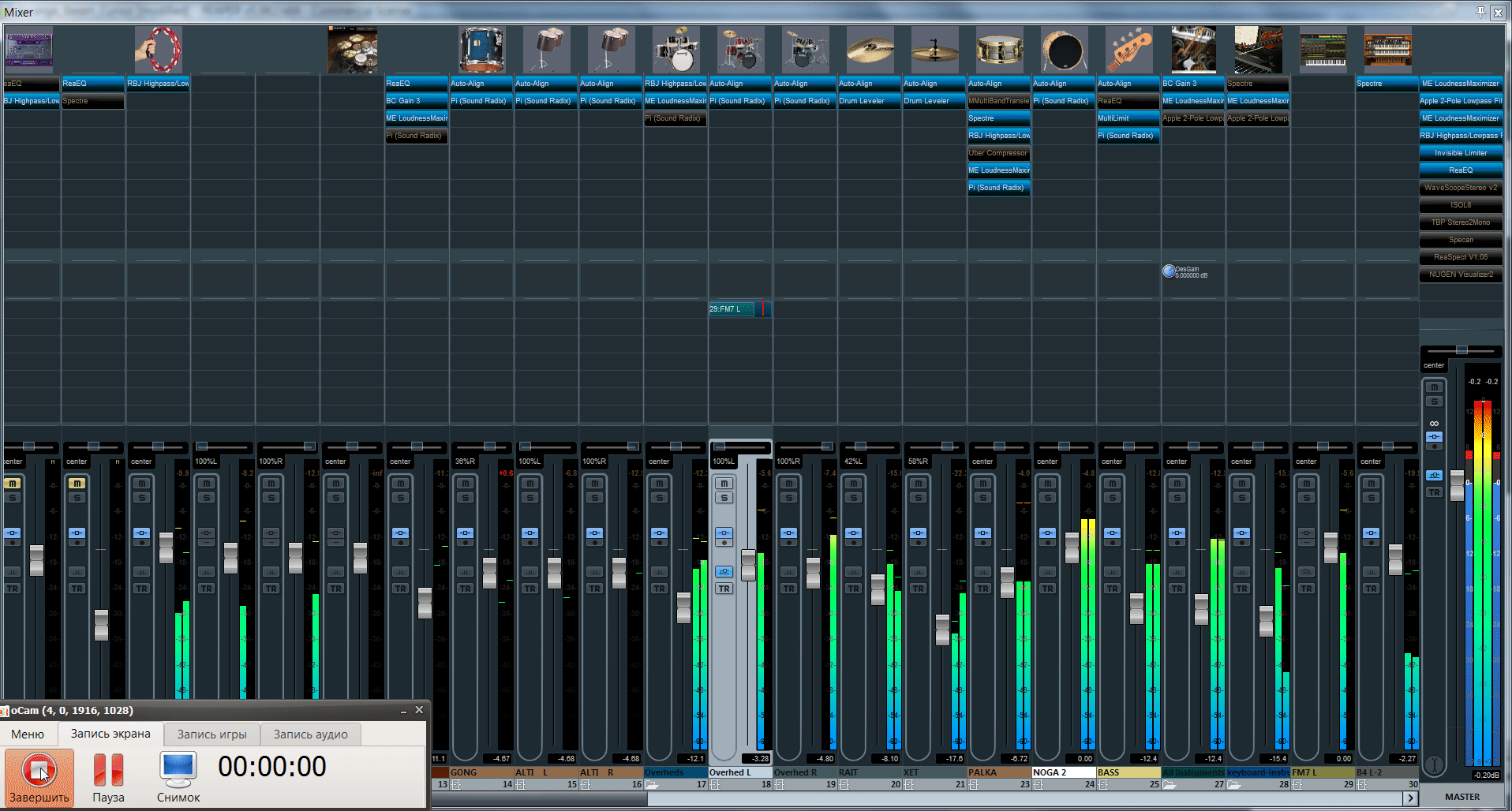Image resolution: width=1512 pixels, height=811 pixels.
Task: Switch to the Запись экрана tab
Action: click(x=110, y=734)
